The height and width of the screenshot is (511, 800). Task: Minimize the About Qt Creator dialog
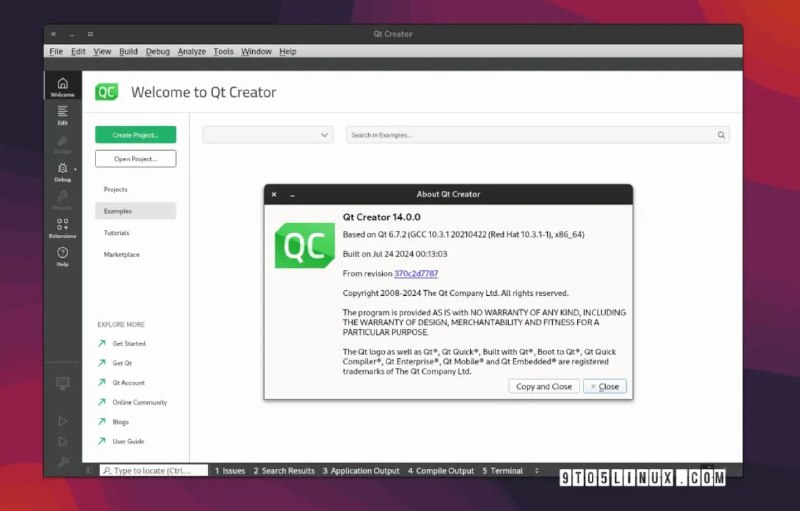point(292,195)
